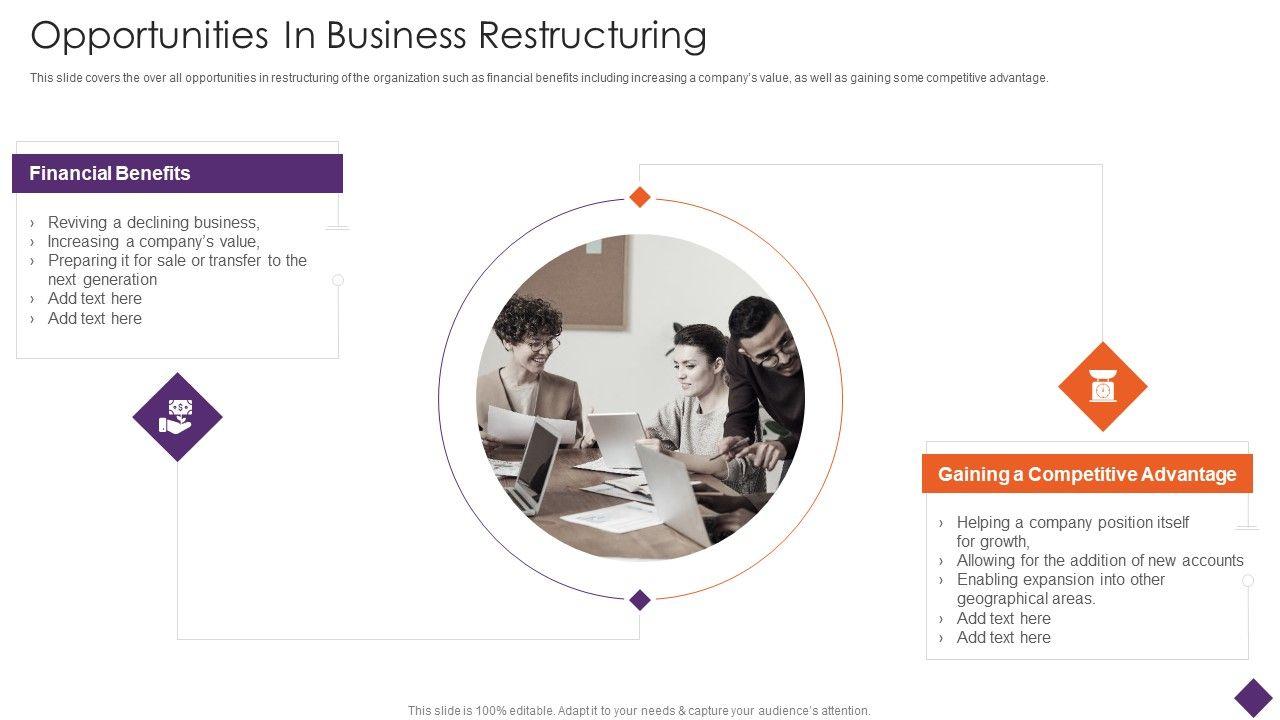Click the Financial Benefits purple header
The image size is (1280, 720).
pyautogui.click(x=177, y=173)
